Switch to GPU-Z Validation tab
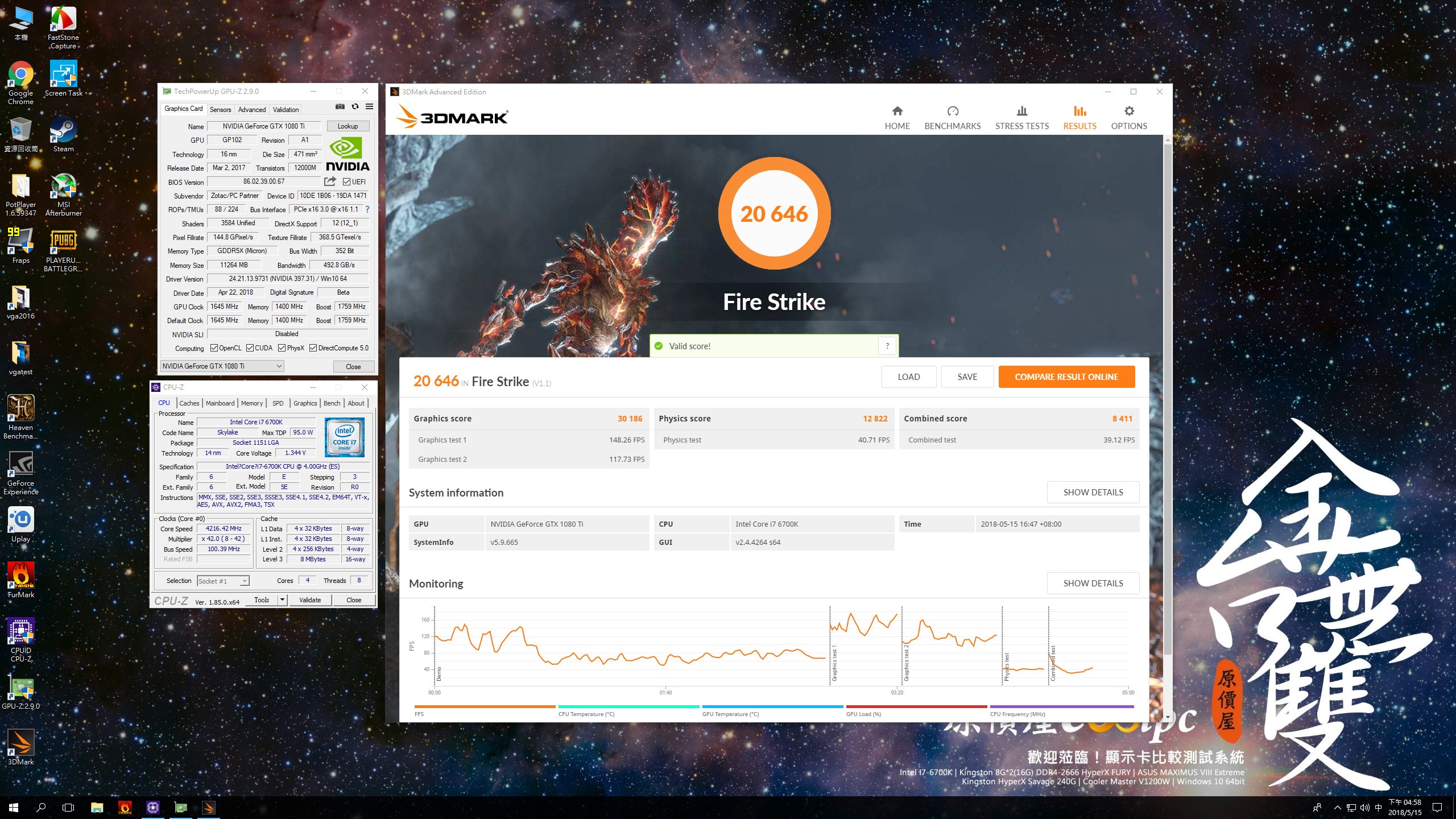The image size is (1456, 819). point(286,109)
